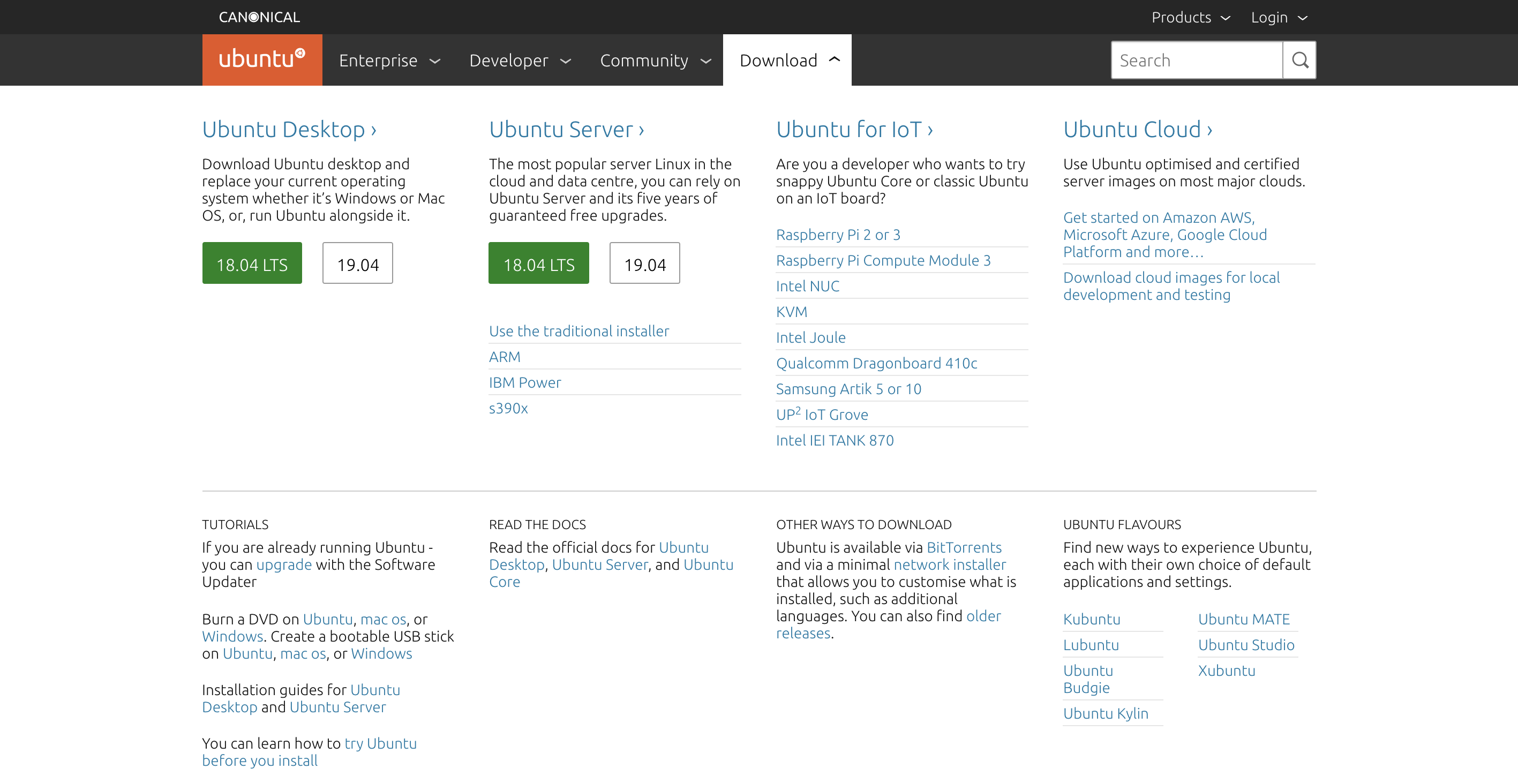1518x784 pixels.
Task: Click the Canonical logo
Action: click(x=259, y=17)
